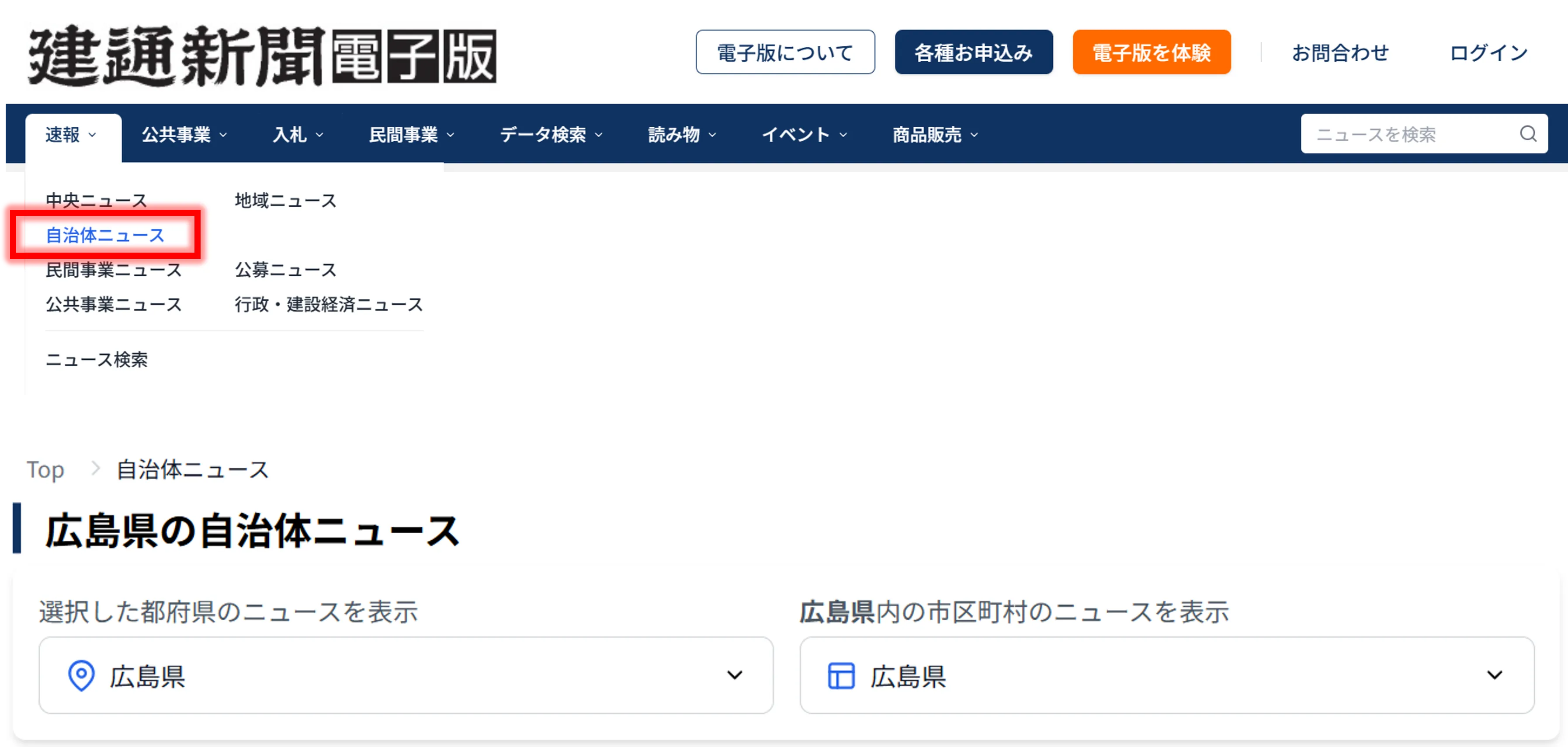
Task: Click the map pin icon beside 広島県
Action: click(x=81, y=675)
